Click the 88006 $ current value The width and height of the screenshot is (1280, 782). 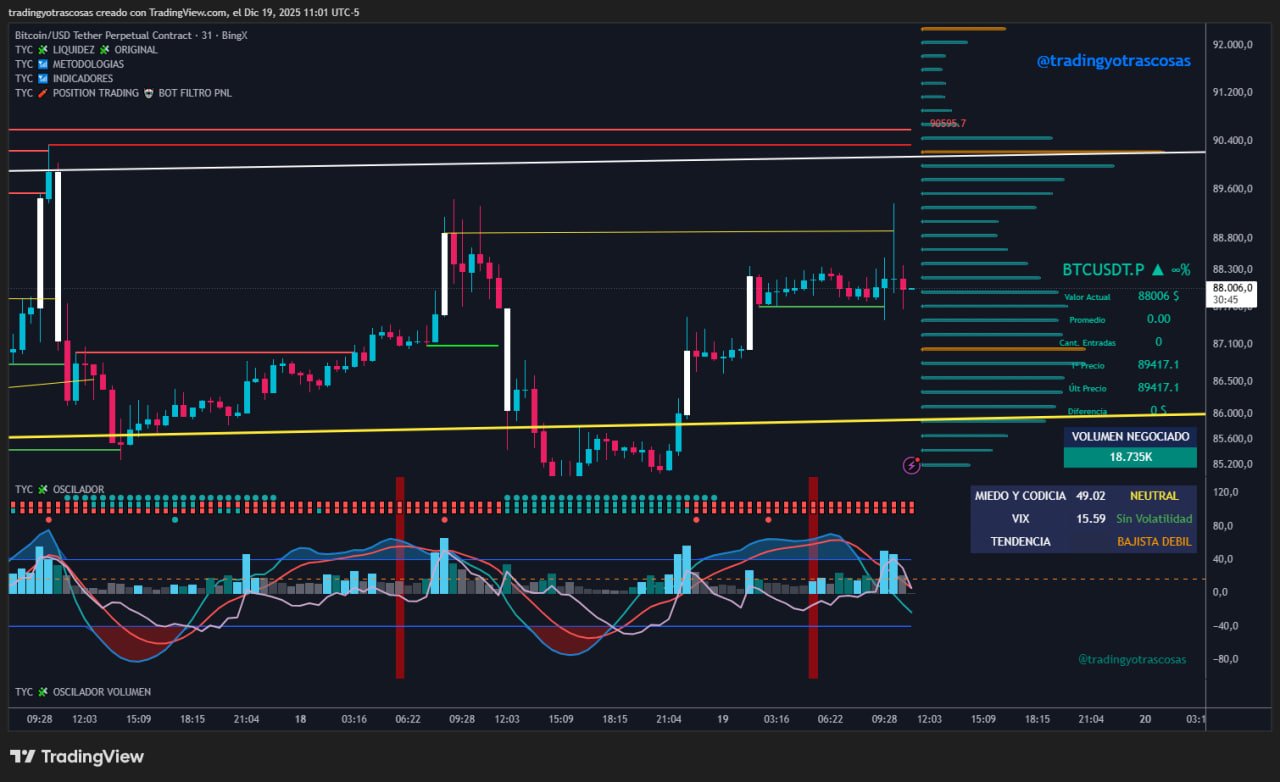(1158, 296)
